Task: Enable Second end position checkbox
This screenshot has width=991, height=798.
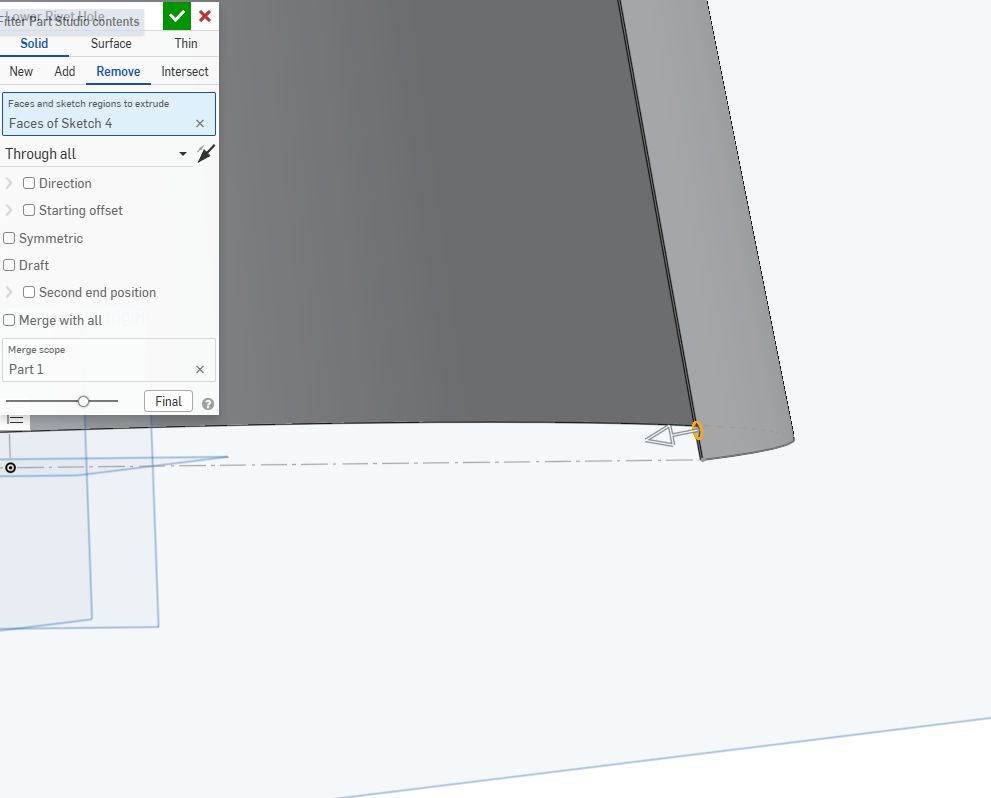Action: [x=29, y=293]
